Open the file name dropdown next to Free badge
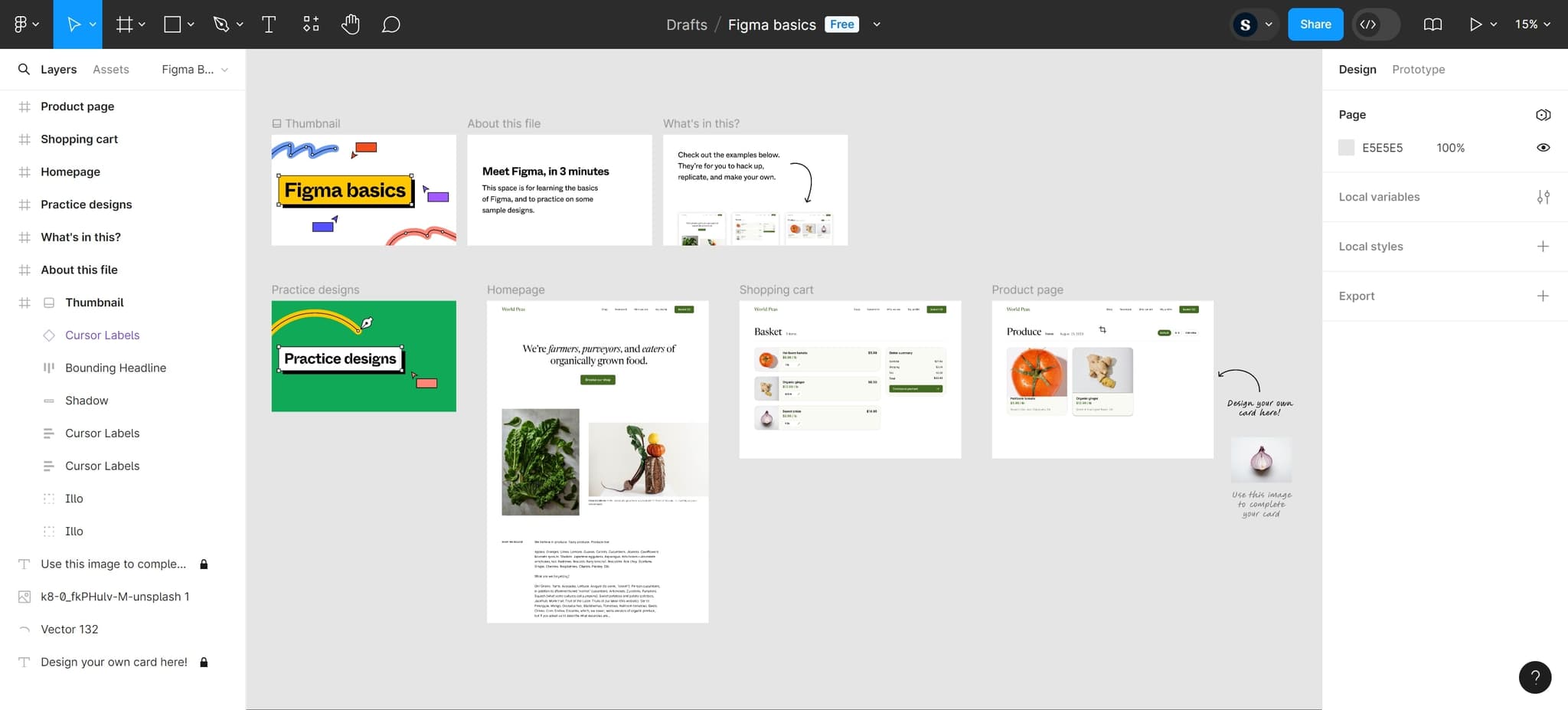This screenshot has height=710, width=1568. click(x=877, y=24)
